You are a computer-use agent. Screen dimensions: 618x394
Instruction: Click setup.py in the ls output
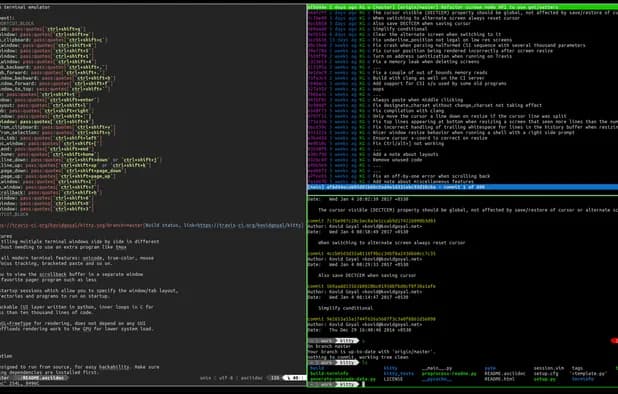click(x=544, y=379)
